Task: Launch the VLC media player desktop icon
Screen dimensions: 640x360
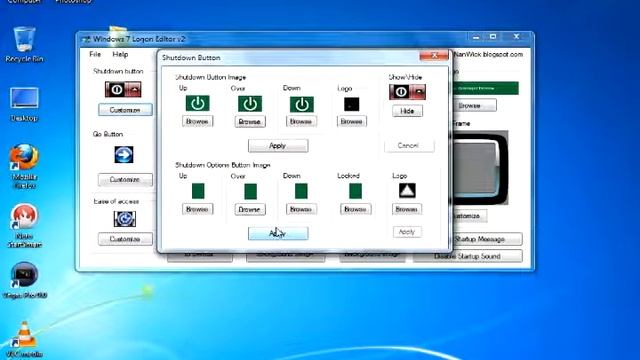Action: [x=24, y=340]
